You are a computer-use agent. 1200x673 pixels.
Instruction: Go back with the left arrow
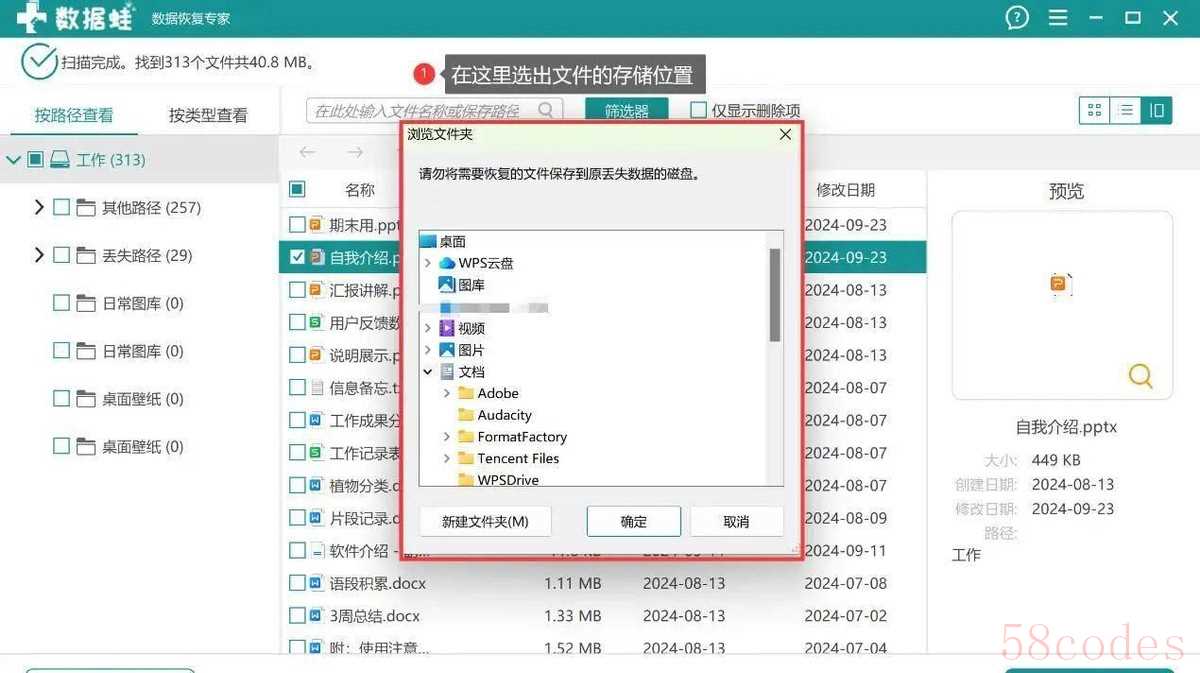[307, 152]
